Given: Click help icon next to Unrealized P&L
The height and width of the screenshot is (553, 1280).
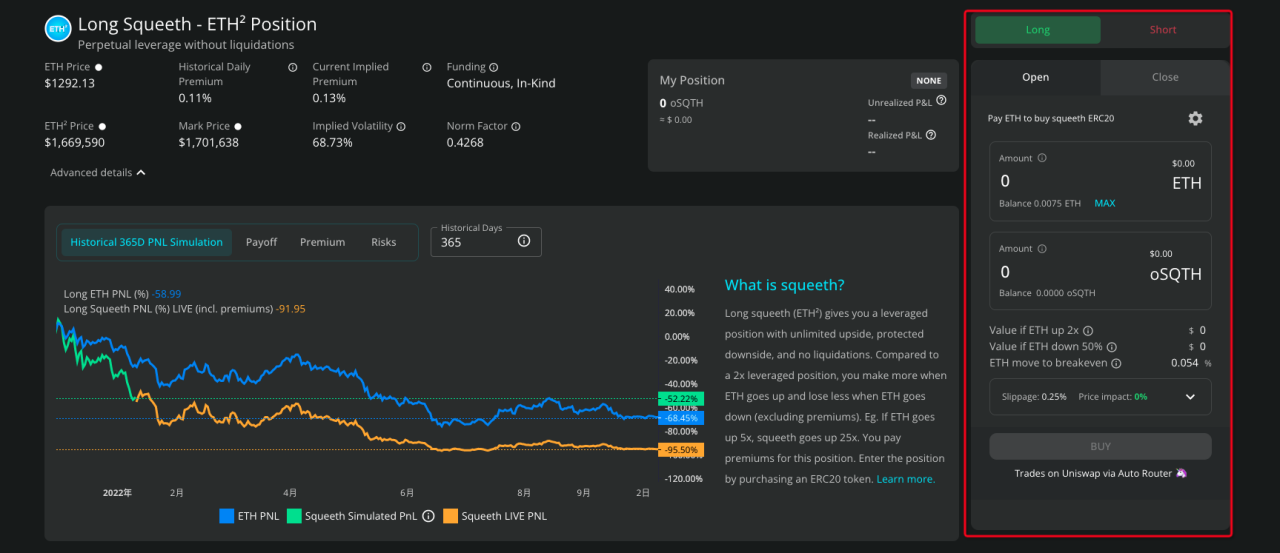Looking at the screenshot, I should click(941, 101).
